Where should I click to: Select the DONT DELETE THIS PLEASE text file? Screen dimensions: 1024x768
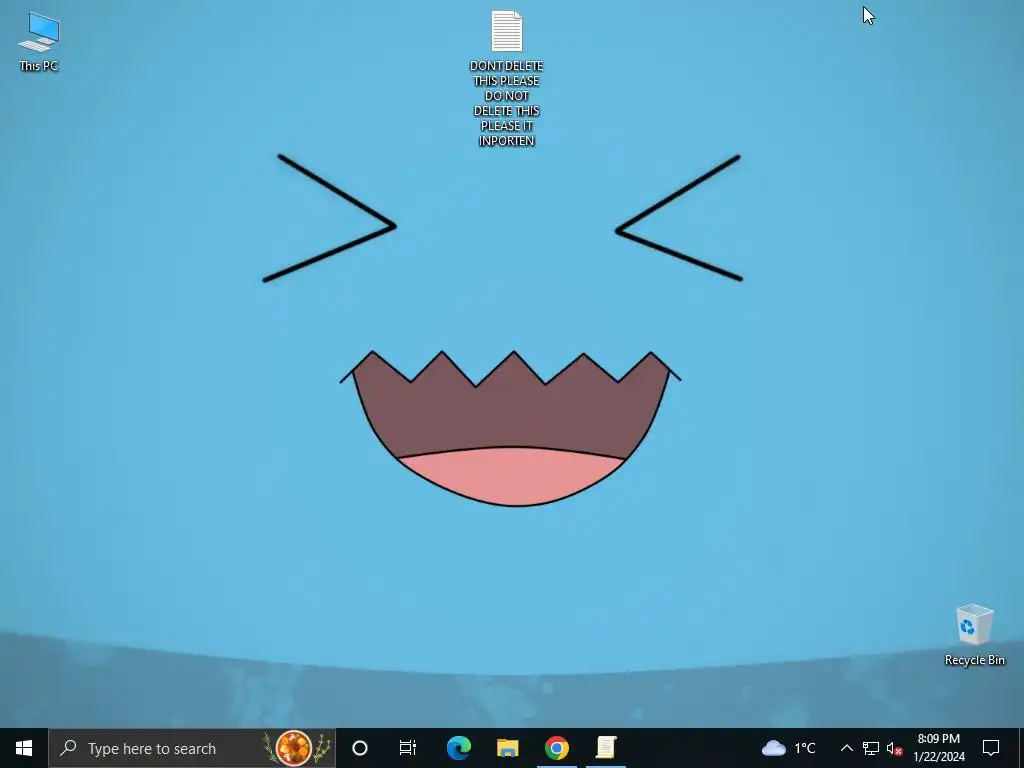pos(506,78)
